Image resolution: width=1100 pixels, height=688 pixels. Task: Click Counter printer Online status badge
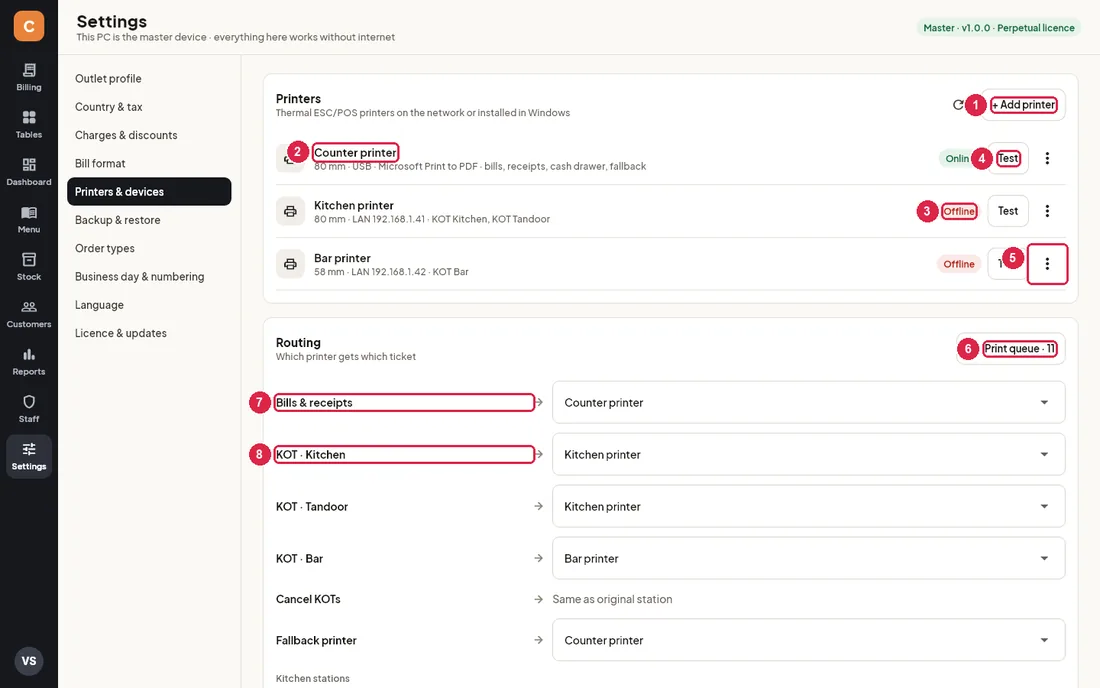click(957, 158)
